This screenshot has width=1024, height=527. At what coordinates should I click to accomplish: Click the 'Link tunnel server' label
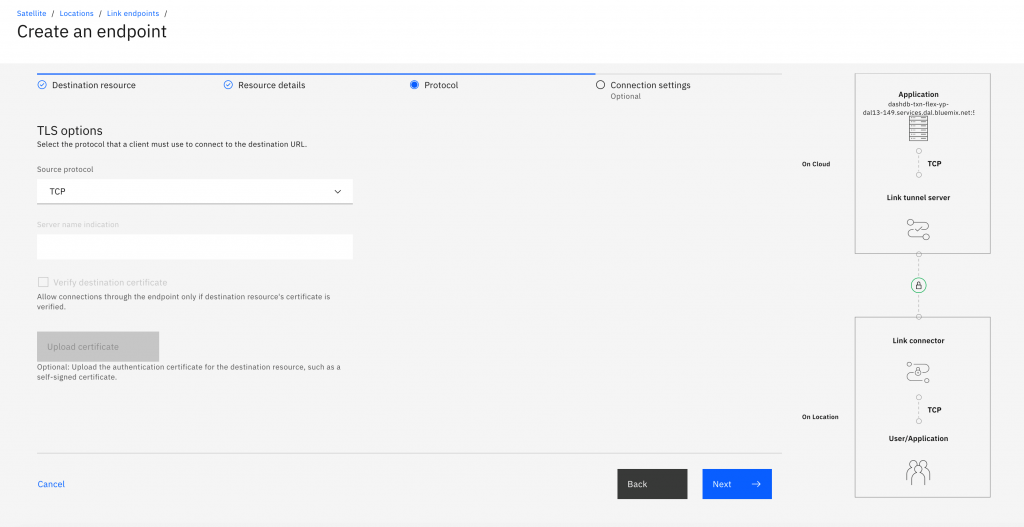point(918,197)
